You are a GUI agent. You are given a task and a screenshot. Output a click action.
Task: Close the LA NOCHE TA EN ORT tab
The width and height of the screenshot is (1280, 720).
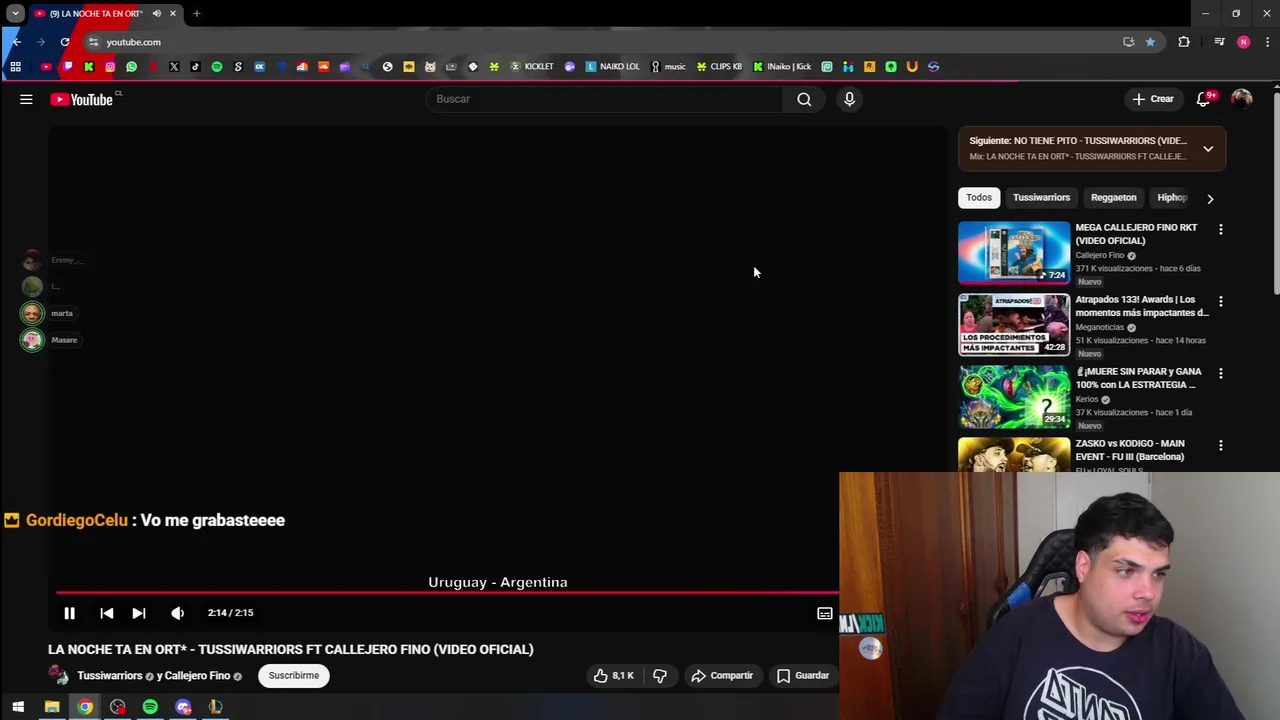pyautogui.click(x=173, y=13)
